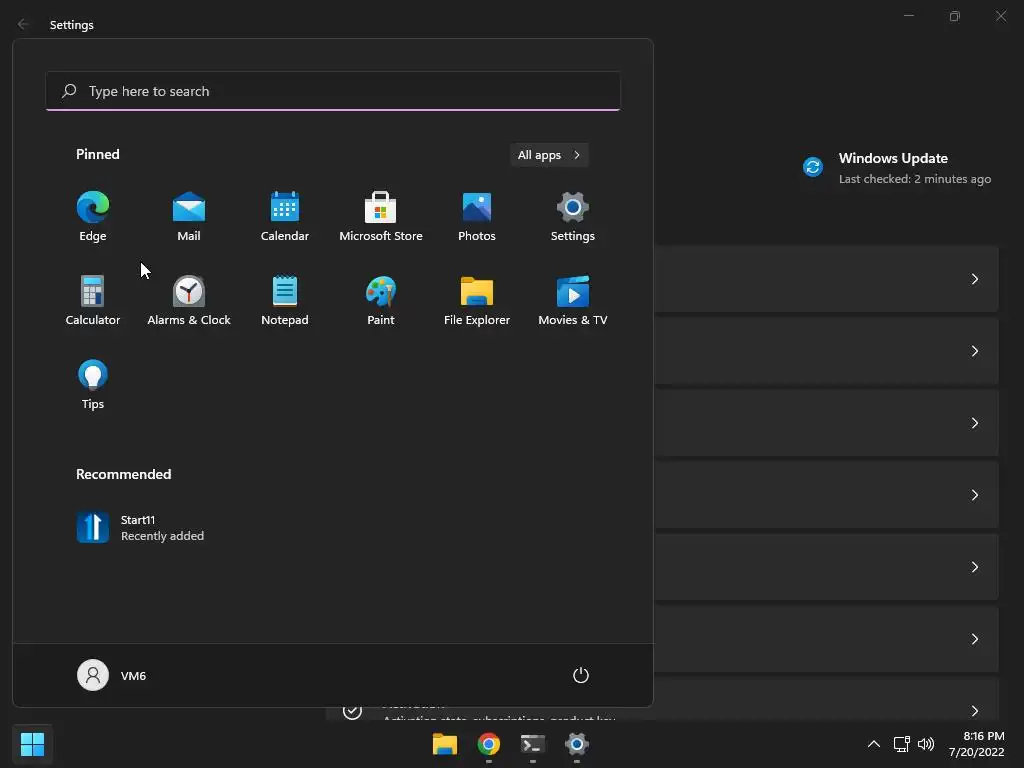Expand the sixth Settings row chevron
The width and height of the screenshot is (1024, 768).
click(x=974, y=639)
